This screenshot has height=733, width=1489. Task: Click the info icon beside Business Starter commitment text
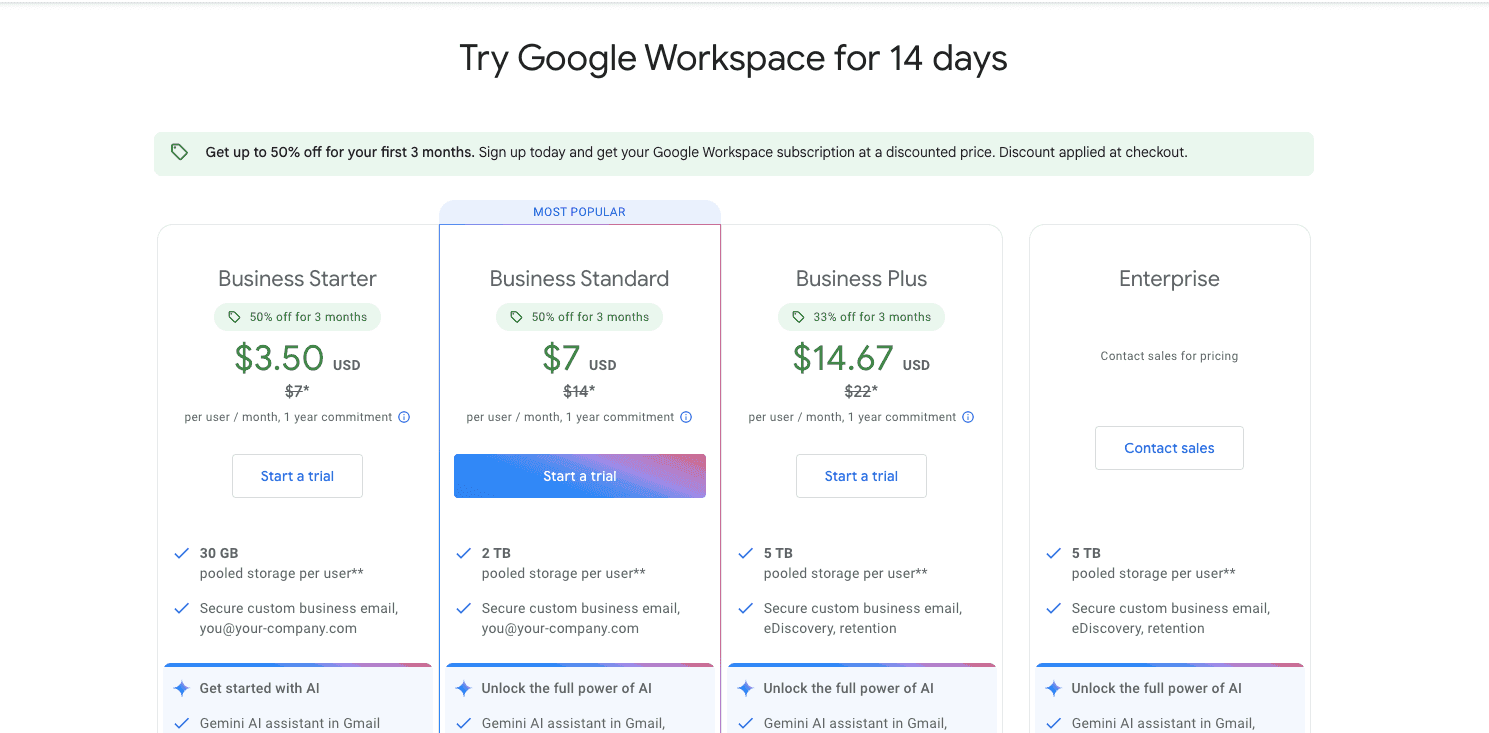(x=404, y=417)
